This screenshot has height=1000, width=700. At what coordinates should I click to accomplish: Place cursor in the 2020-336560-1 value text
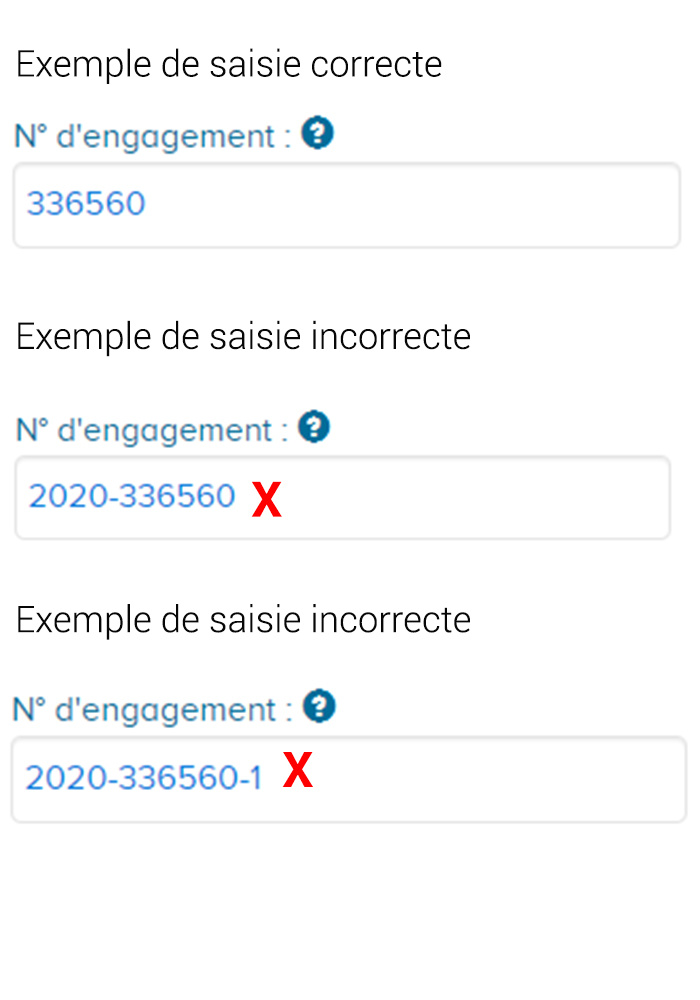click(143, 778)
